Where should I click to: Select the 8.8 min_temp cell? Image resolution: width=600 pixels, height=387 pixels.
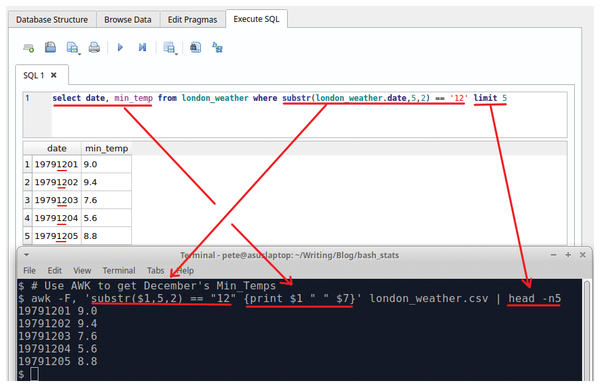tap(106, 236)
